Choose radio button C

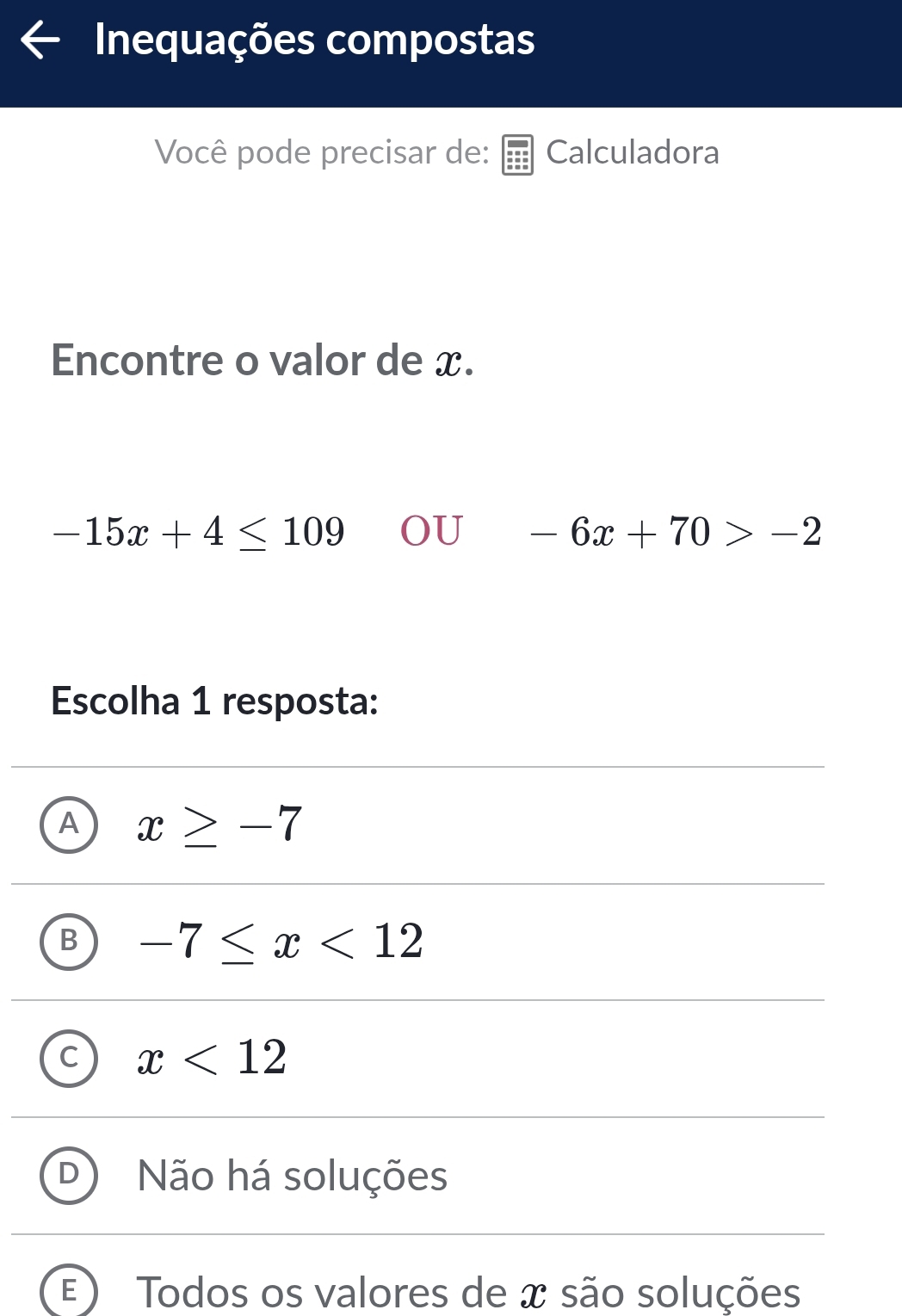pyautogui.click(x=69, y=1058)
